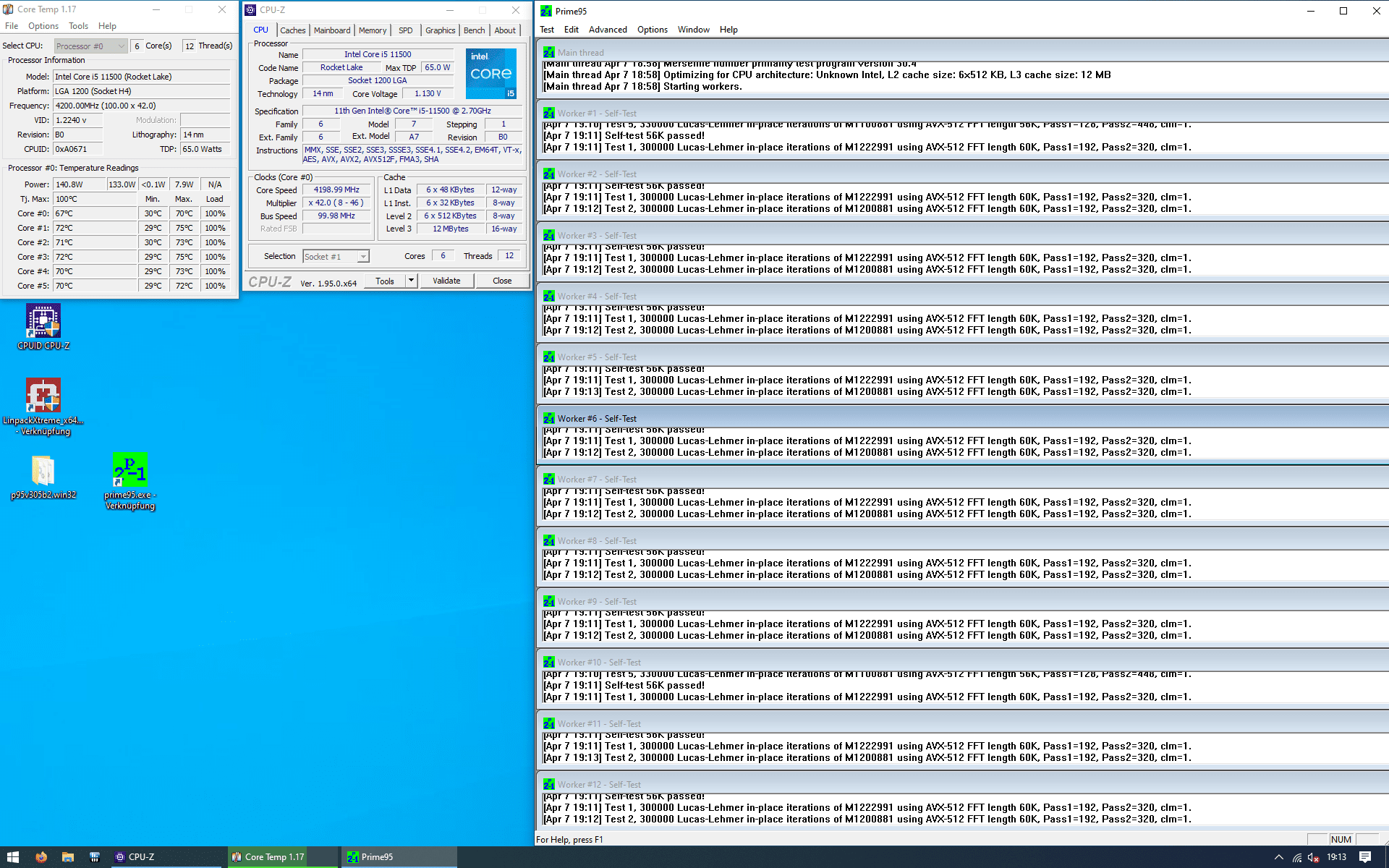Open the LinpackXtreme_x64 desktop shortcut

43,406
